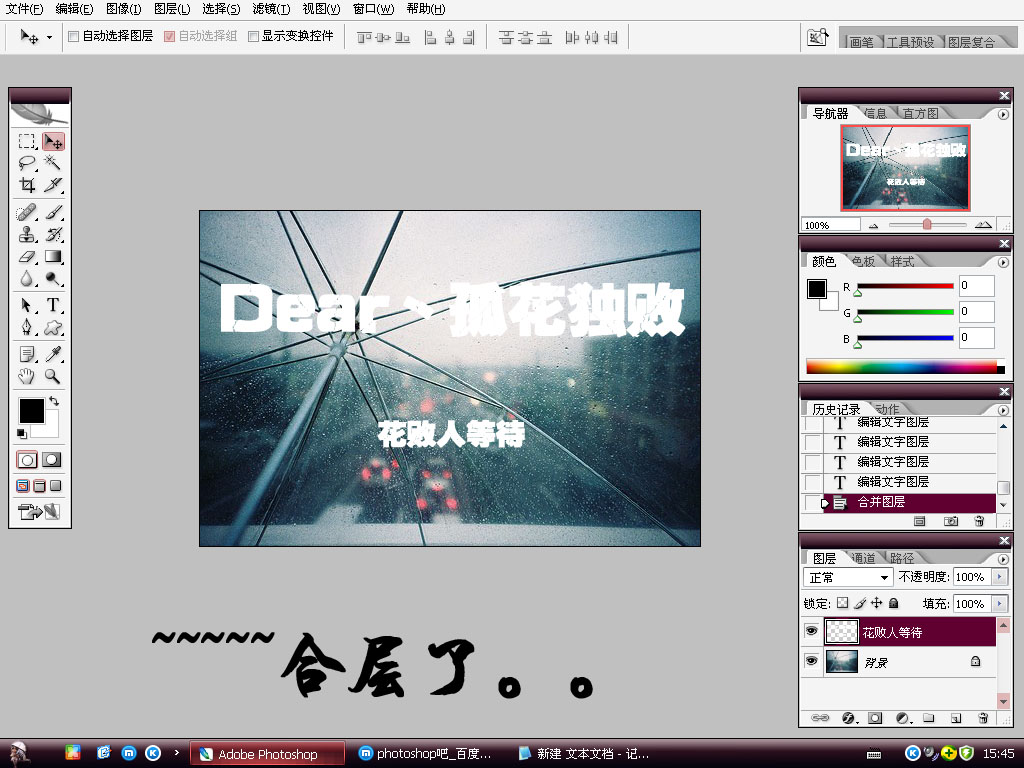Click the foreground color swatch in toolbox
The width and height of the screenshot is (1024, 768).
[x=31, y=410]
